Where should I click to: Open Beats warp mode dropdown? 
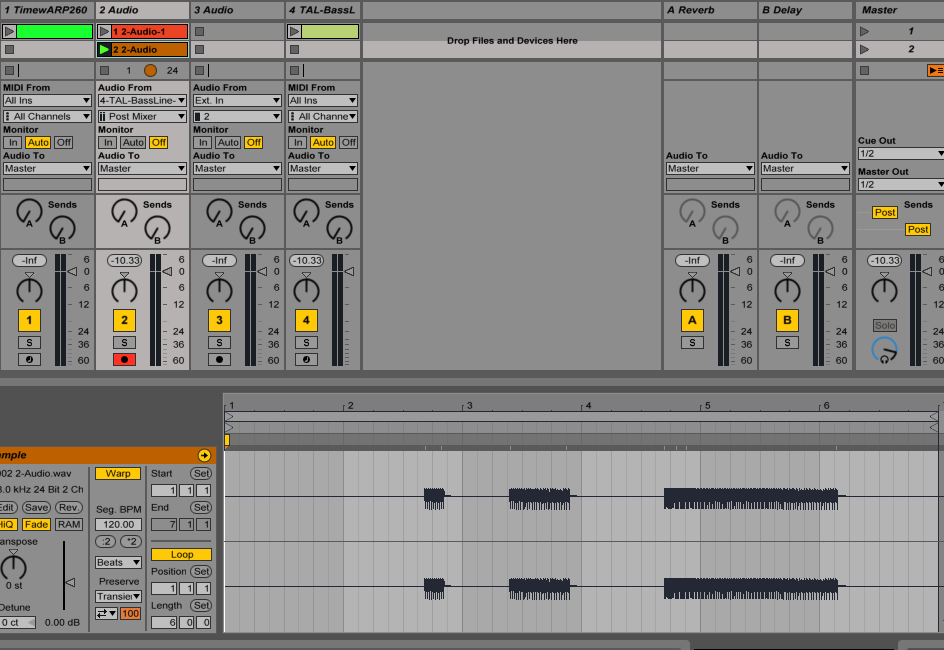click(x=118, y=562)
